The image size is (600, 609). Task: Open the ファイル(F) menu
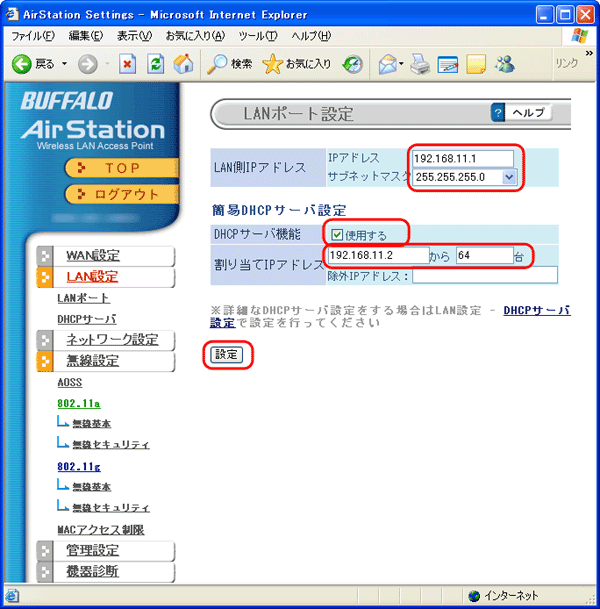tap(33, 36)
